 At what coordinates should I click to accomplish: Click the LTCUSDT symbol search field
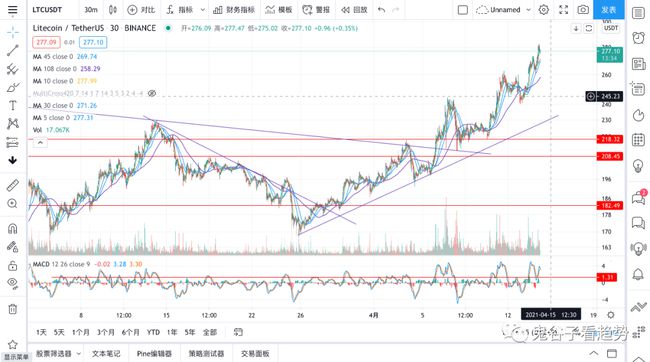pos(47,10)
